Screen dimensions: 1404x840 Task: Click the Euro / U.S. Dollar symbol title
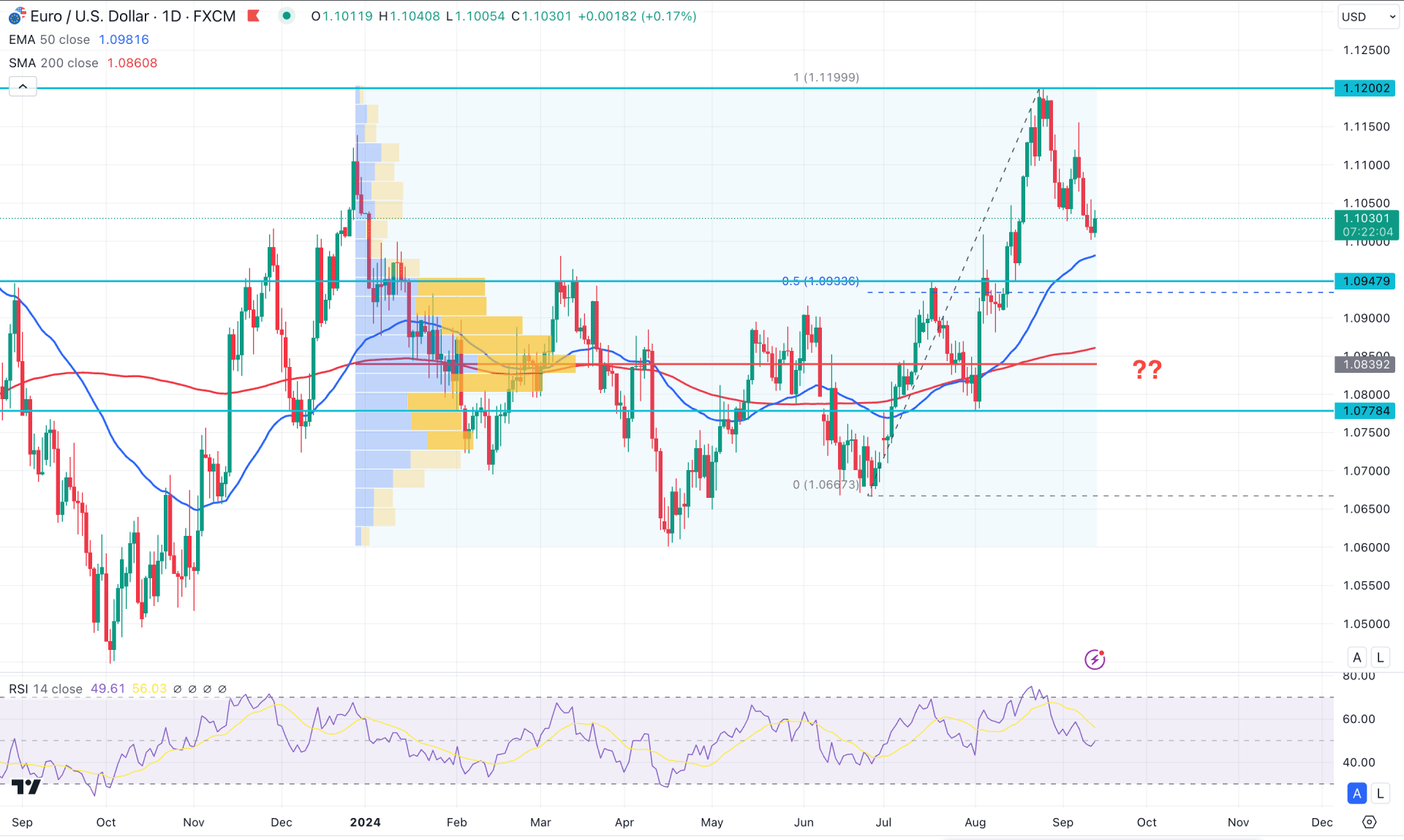coord(90,16)
